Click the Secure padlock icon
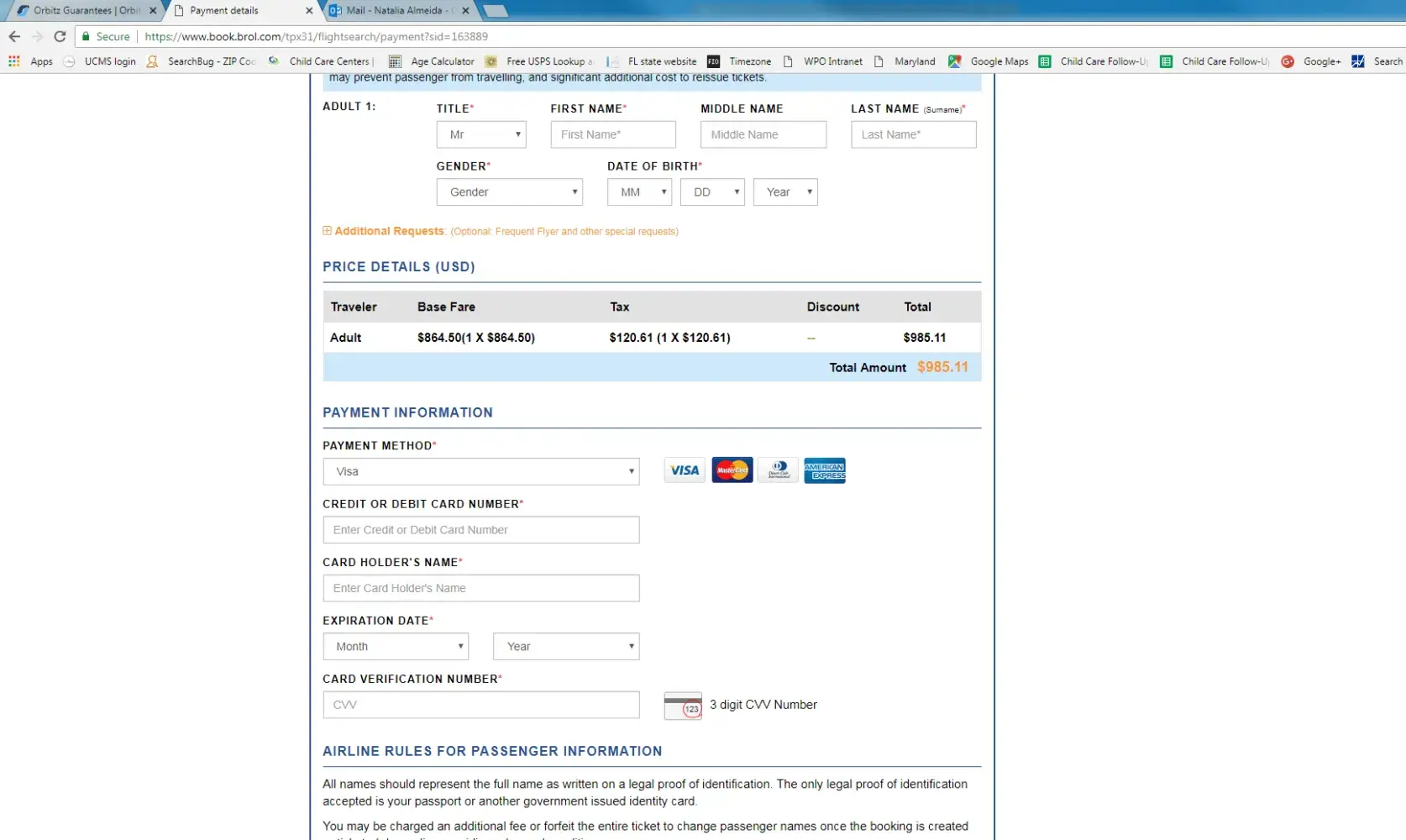 (x=86, y=36)
